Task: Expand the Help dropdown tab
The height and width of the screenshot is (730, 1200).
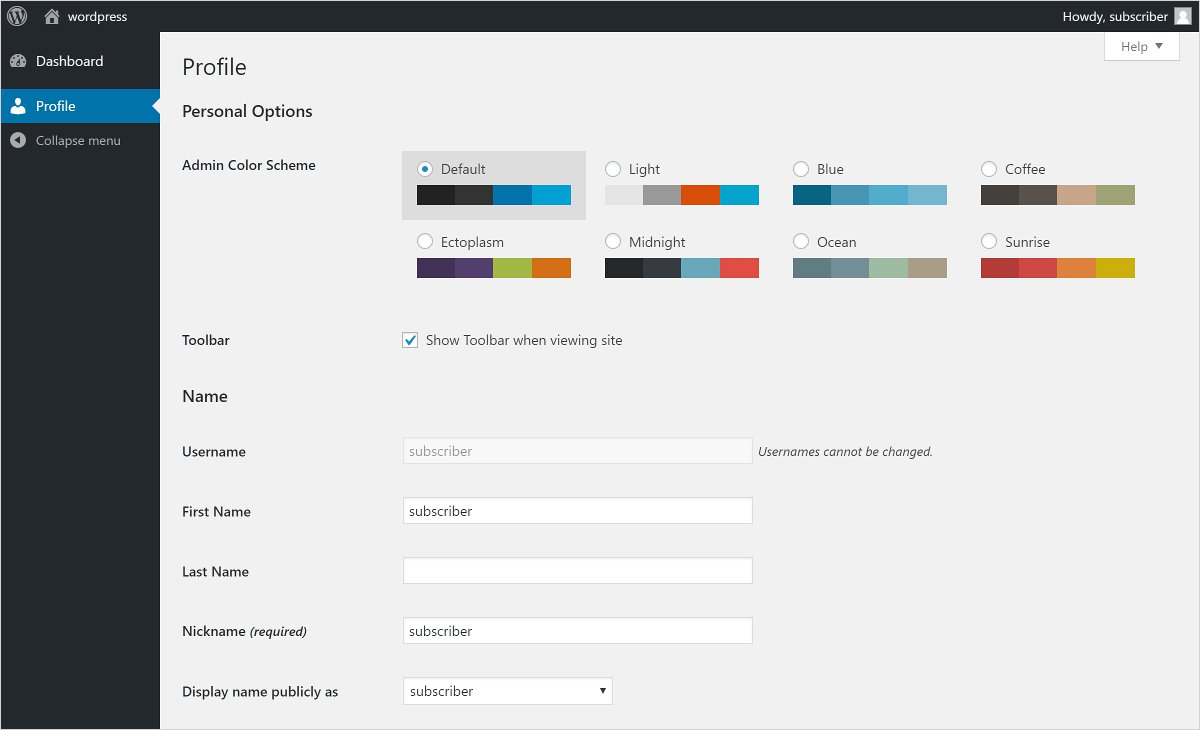Action: [1141, 46]
